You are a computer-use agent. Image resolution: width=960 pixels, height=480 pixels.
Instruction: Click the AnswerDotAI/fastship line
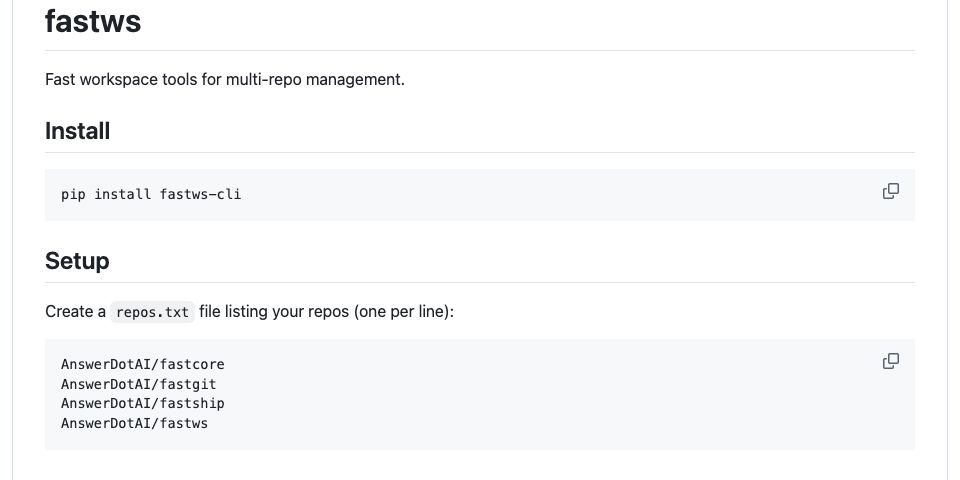tap(143, 403)
